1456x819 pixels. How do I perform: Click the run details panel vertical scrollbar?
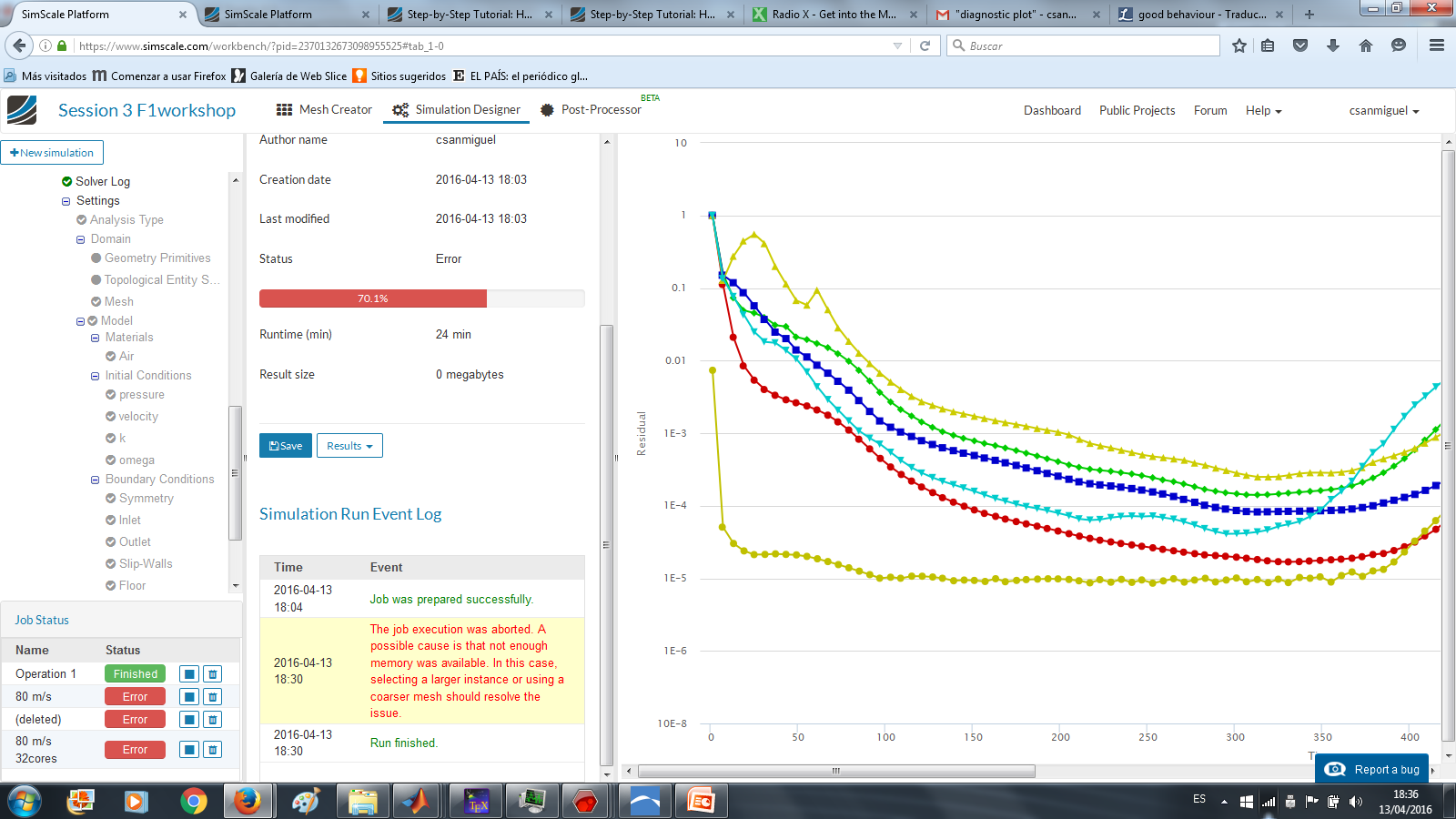pos(607,545)
